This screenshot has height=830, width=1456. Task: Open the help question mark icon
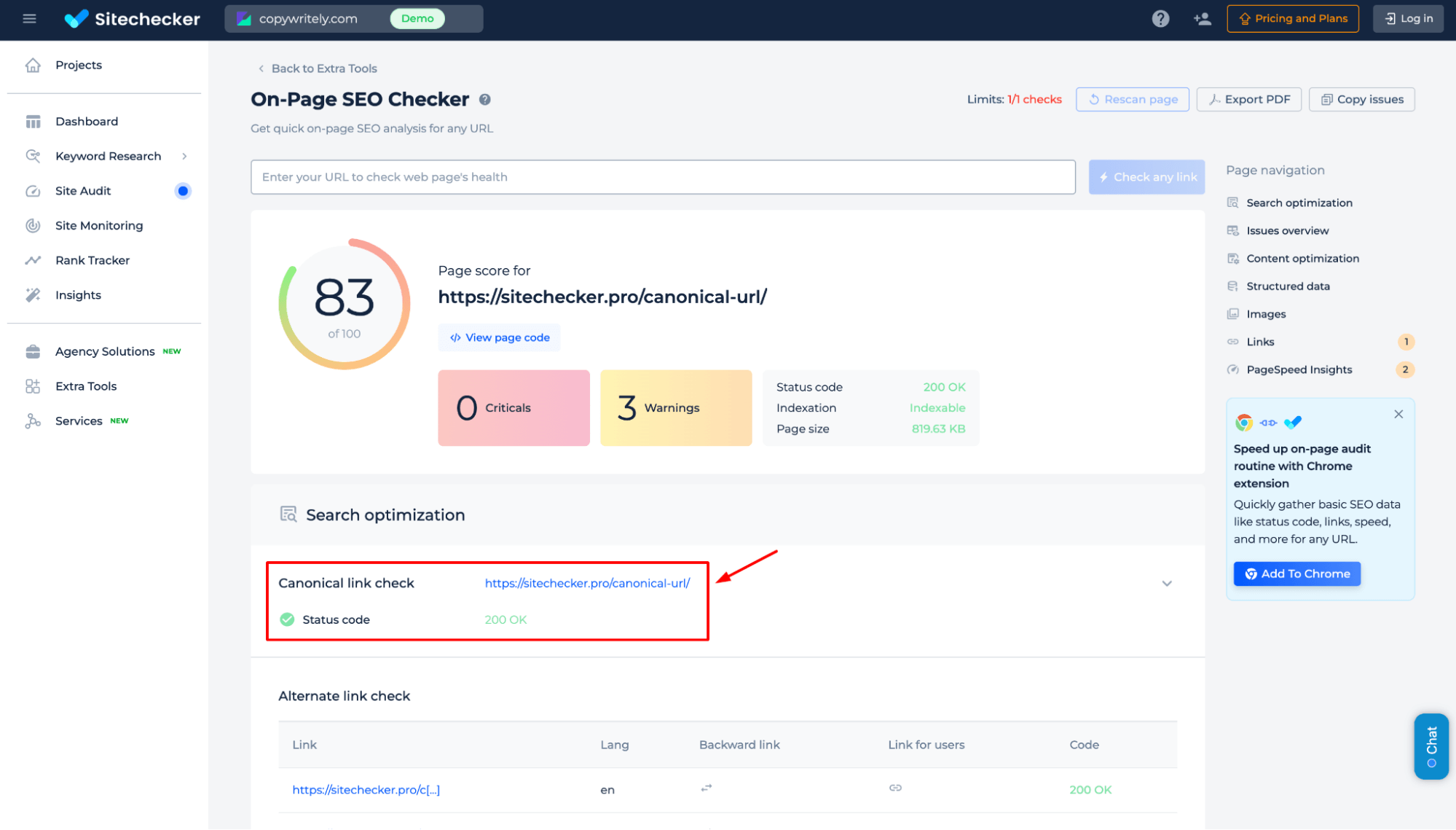(x=1160, y=18)
